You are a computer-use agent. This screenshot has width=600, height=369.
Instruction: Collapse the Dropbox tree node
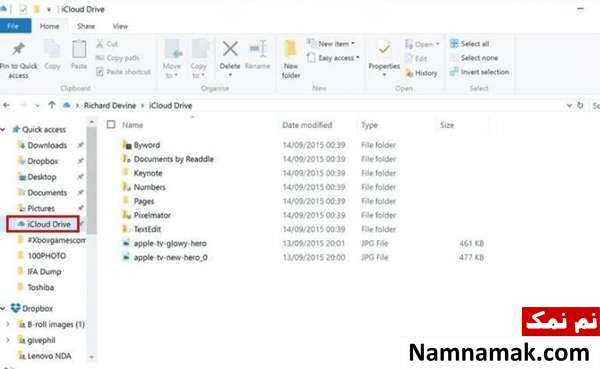[3, 309]
